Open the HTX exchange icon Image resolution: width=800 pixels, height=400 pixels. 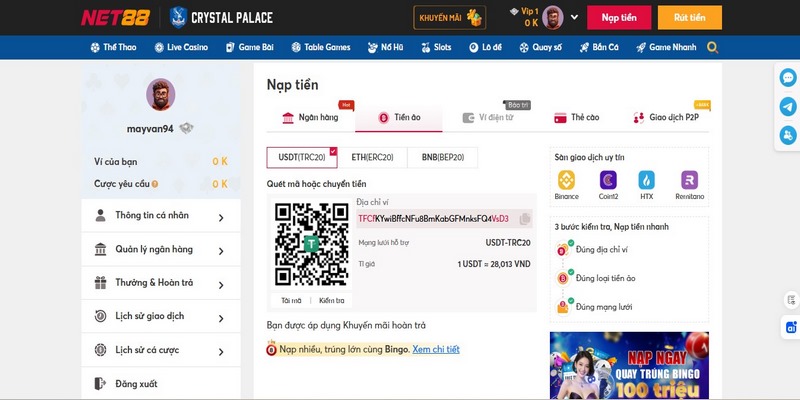coord(646,180)
